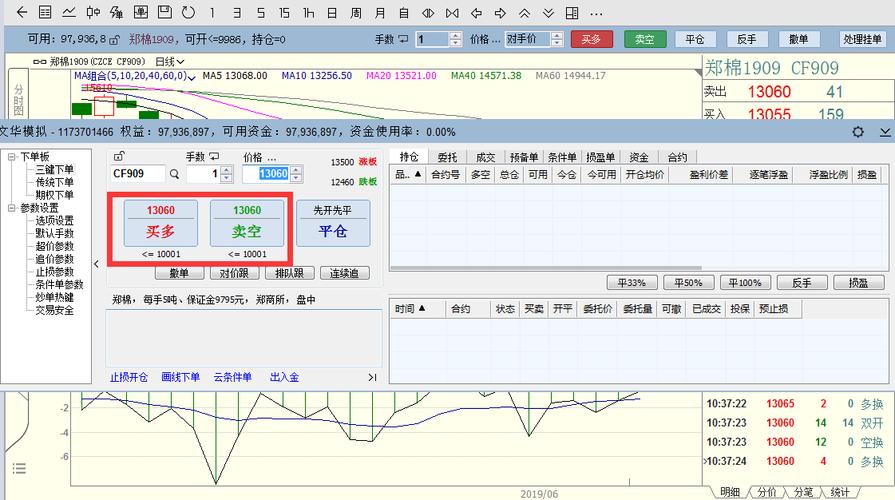Collapse the 参数设置 tree node
Viewport: 895px width, 500px height.
[11, 208]
